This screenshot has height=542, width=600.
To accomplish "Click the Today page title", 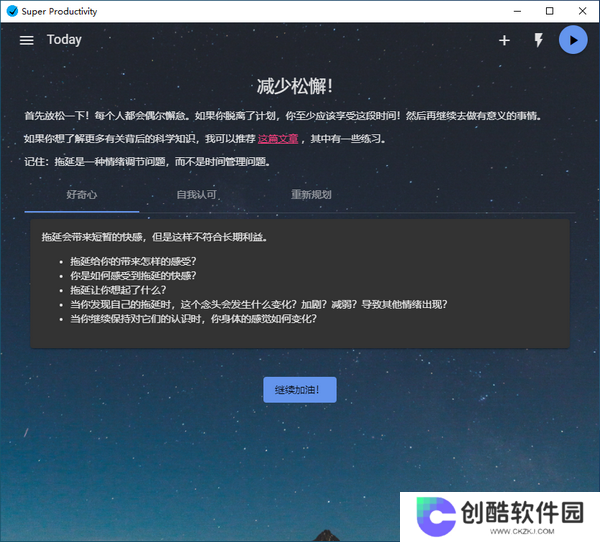I will tap(64, 40).
